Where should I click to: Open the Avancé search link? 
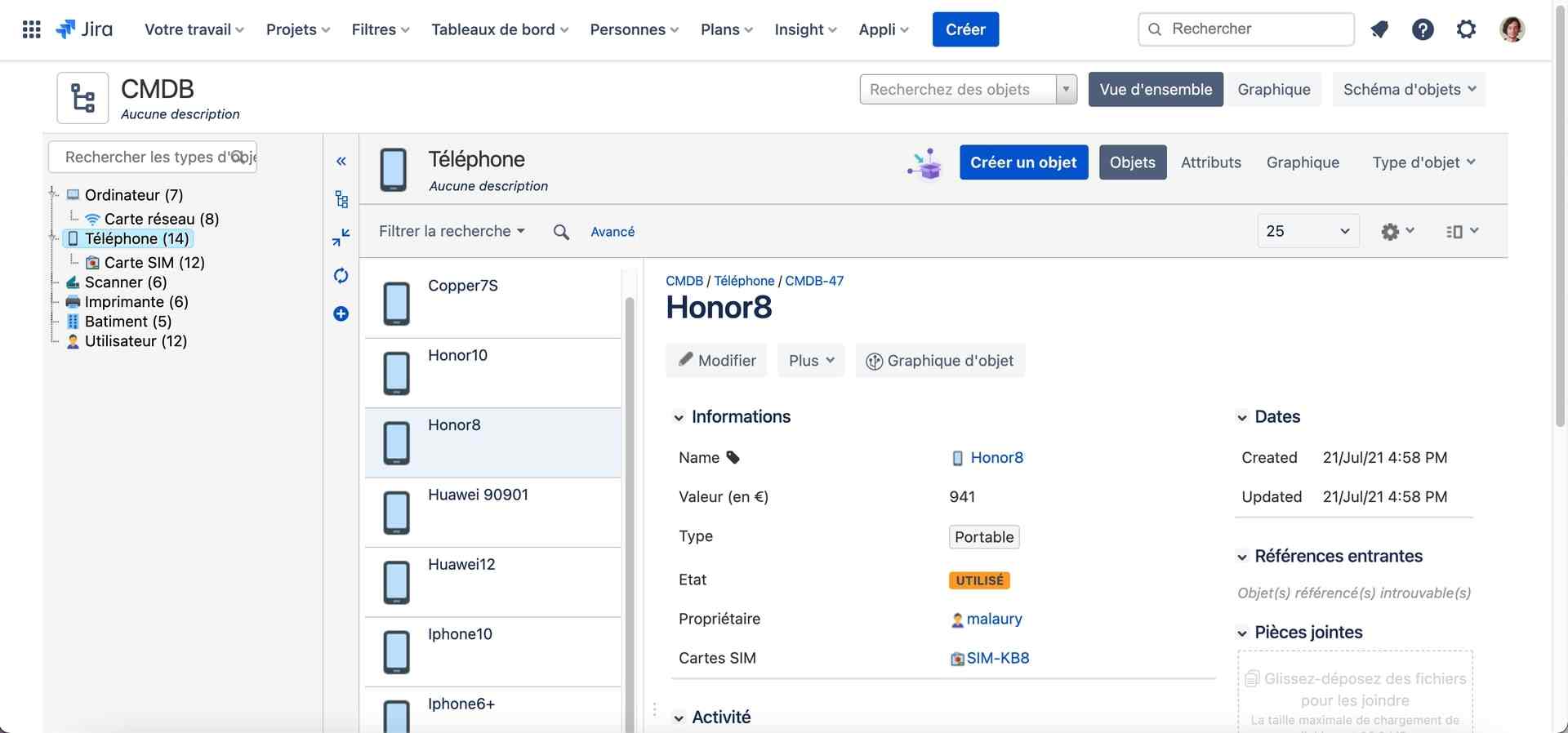click(x=612, y=232)
